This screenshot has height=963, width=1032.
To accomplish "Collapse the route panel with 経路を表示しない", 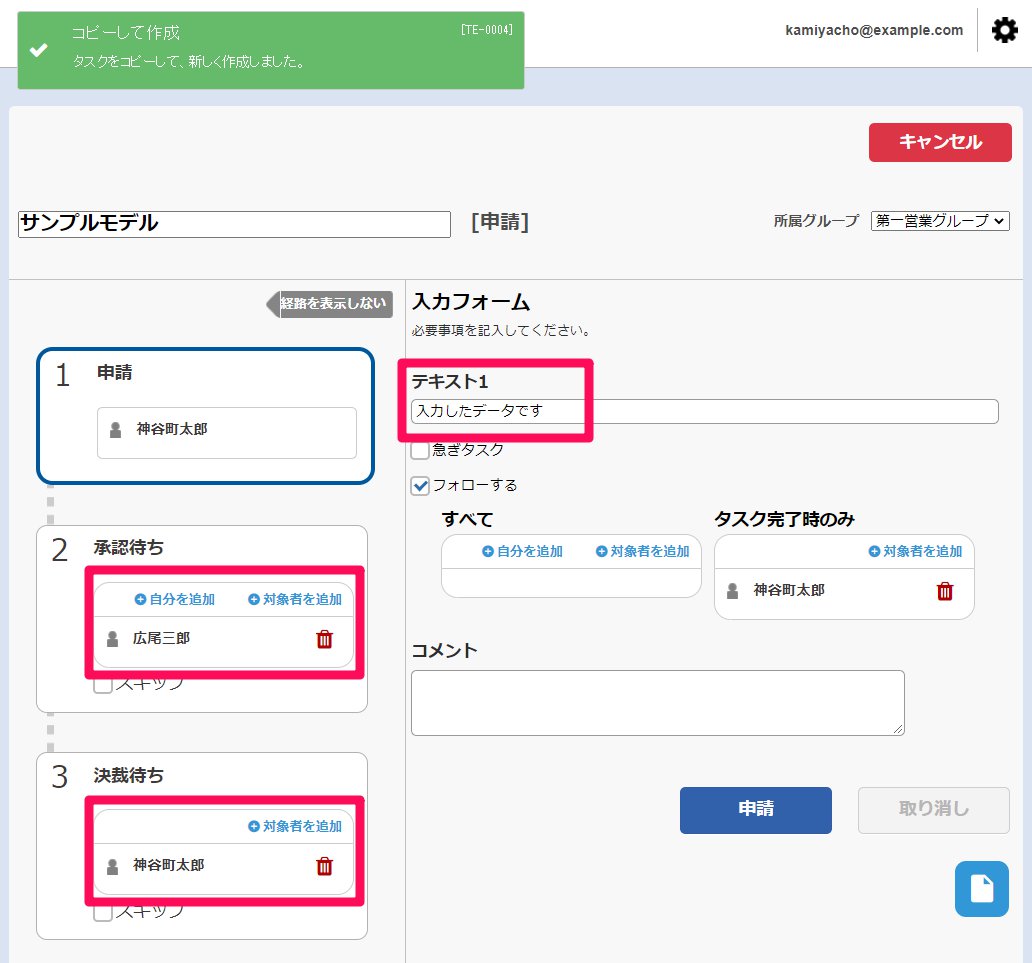I will pyautogui.click(x=330, y=304).
